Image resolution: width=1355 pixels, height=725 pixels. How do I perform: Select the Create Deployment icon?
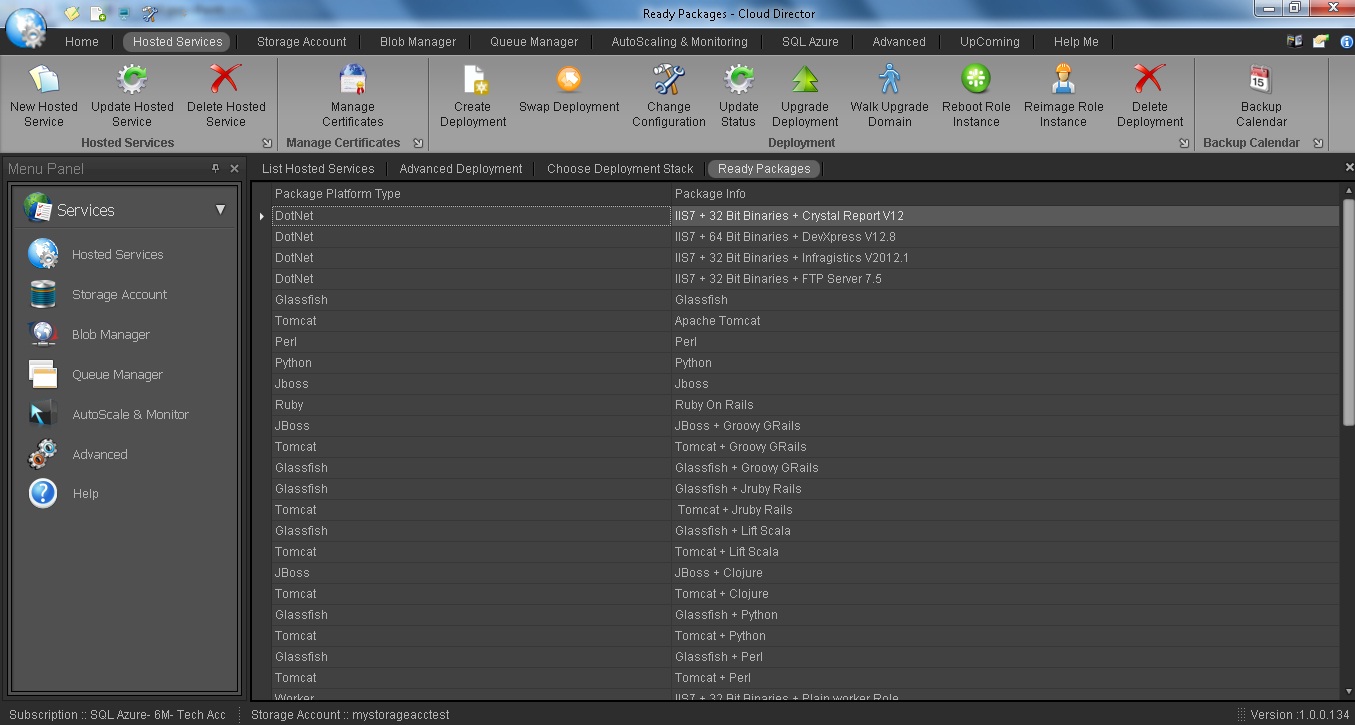(x=472, y=95)
